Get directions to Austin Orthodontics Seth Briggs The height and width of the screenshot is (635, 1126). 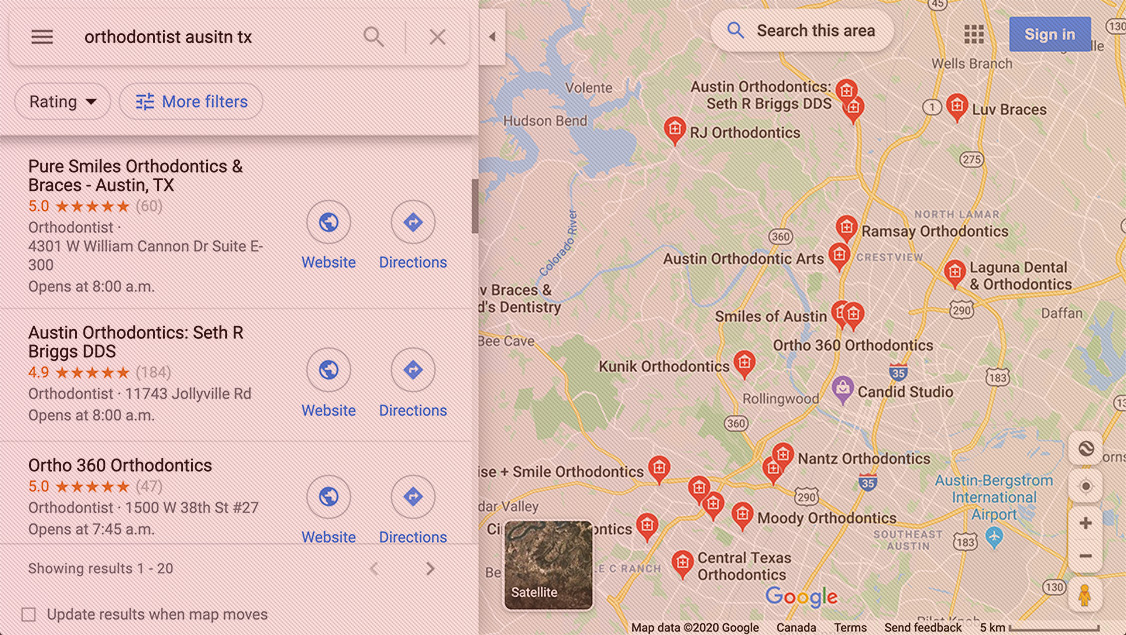pos(413,370)
